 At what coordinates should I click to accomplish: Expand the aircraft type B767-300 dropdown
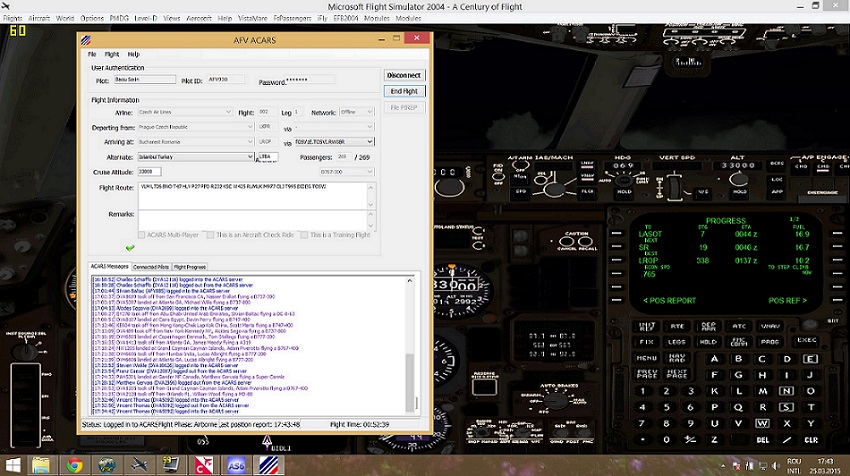click(370, 172)
